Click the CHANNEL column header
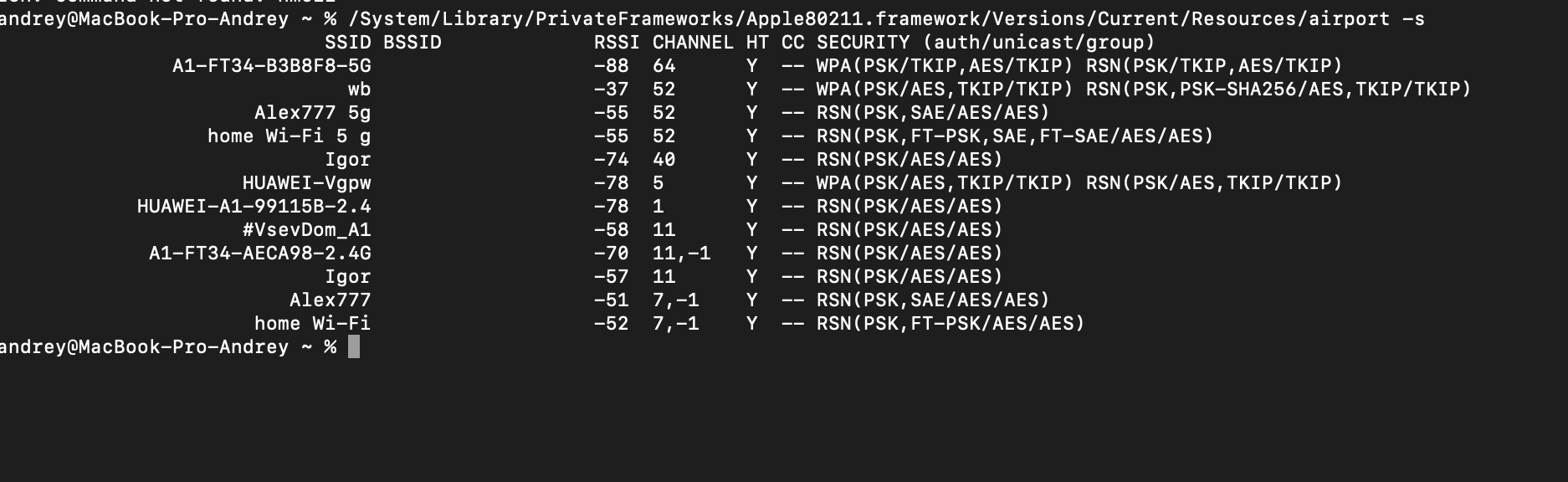1568x482 pixels. 694,43
